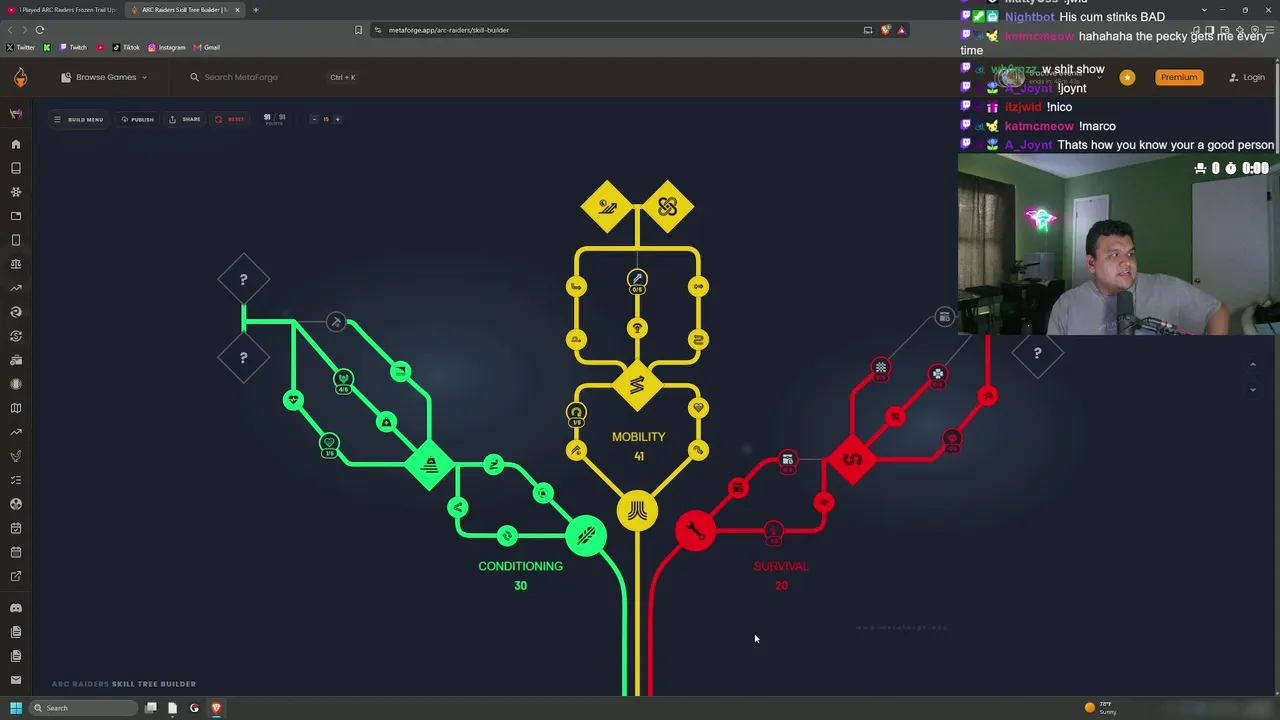Increase the zoom level with plus
The height and width of the screenshot is (720, 1280).
(337, 119)
